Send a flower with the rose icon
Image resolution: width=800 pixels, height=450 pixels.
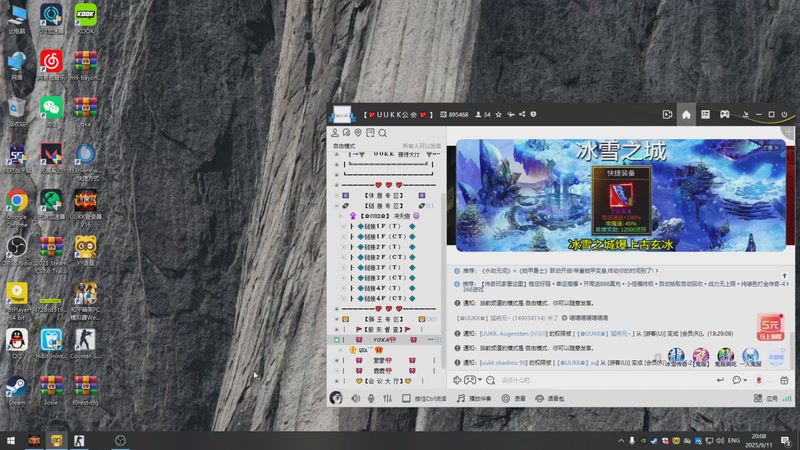tap(759, 380)
